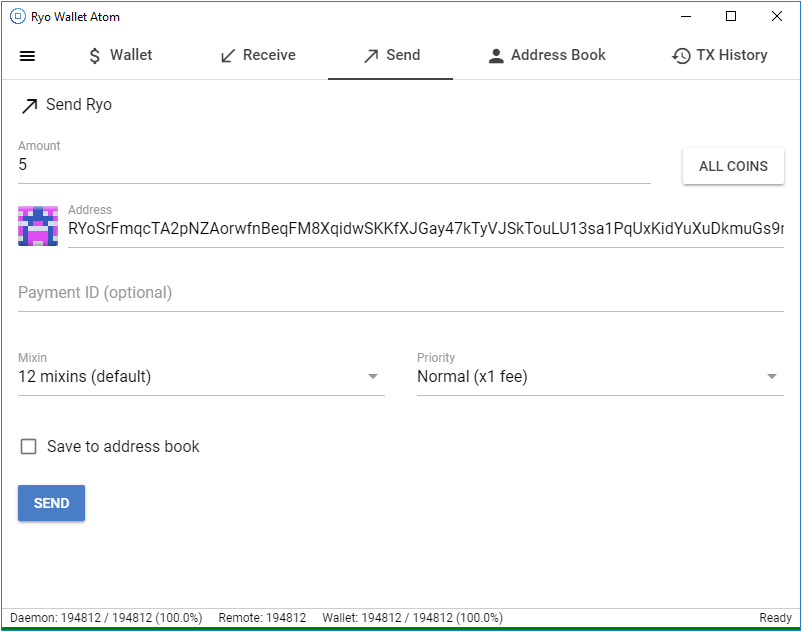Click the Remote: 194812 status text
Image resolution: width=802 pixels, height=632 pixels.
coord(262,618)
